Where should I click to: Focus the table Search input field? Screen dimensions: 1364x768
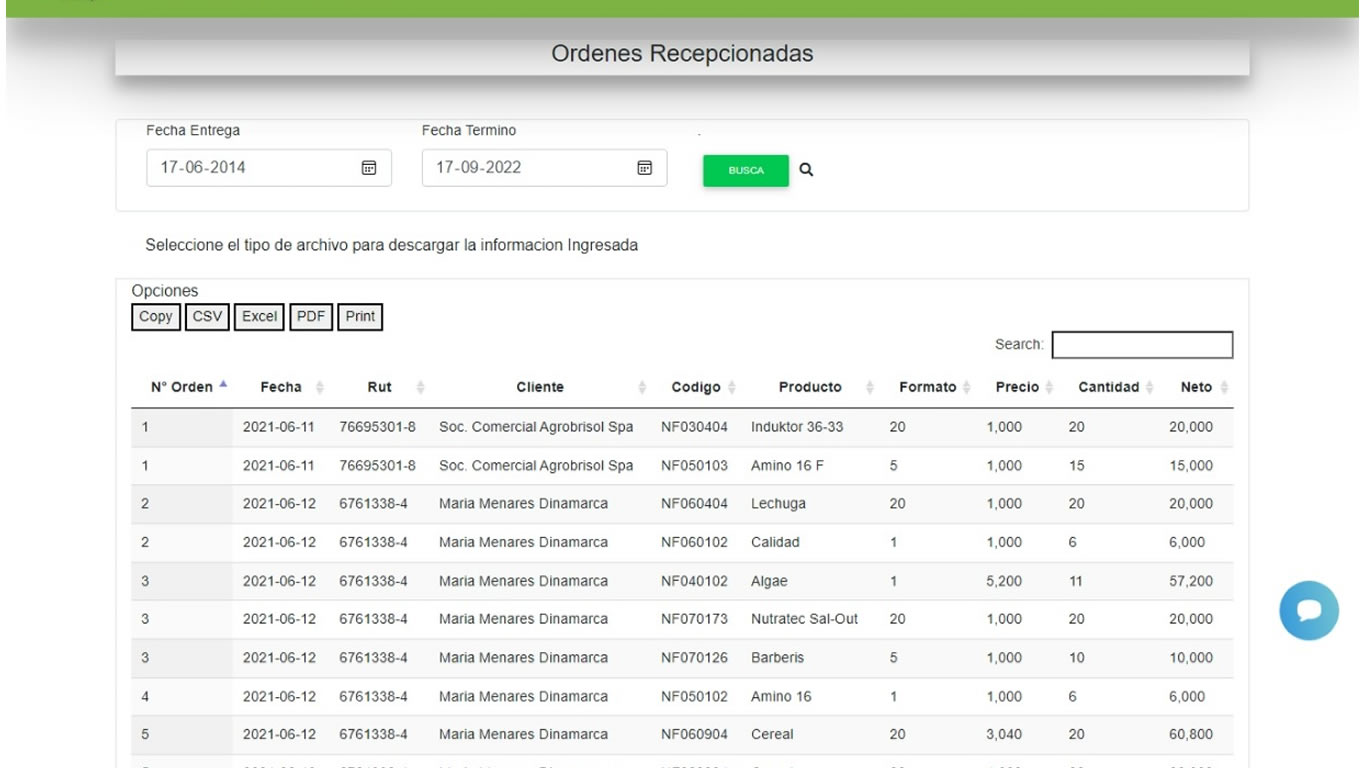pyautogui.click(x=1142, y=345)
